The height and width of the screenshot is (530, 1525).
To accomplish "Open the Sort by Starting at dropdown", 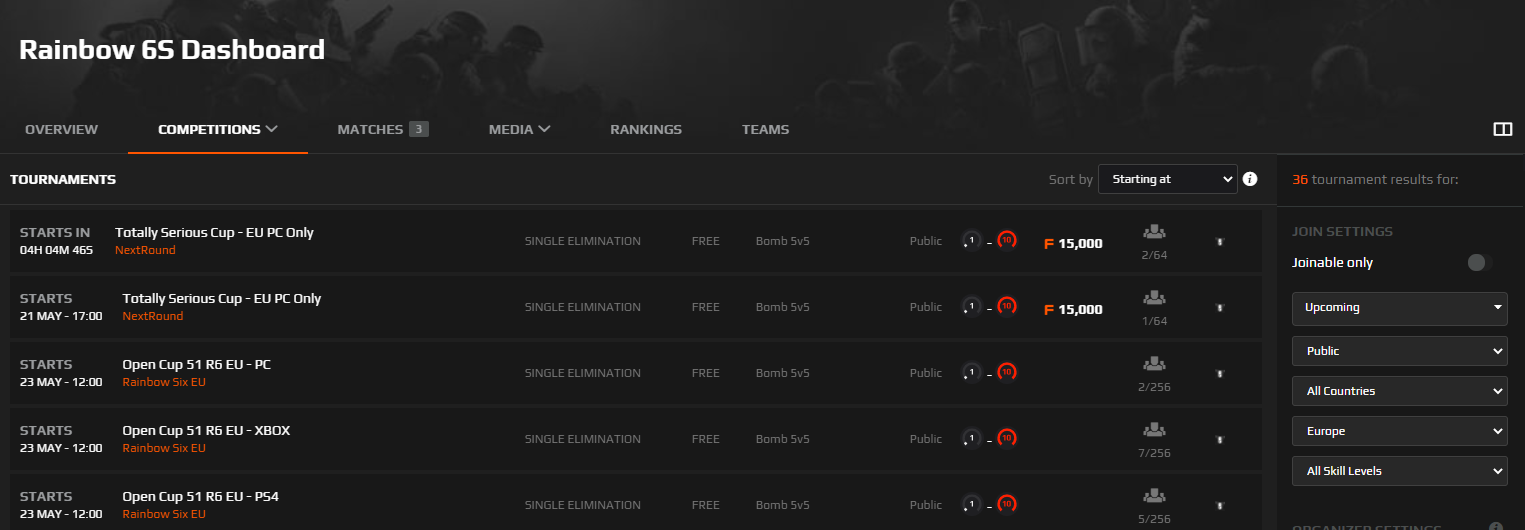I will coord(1168,179).
